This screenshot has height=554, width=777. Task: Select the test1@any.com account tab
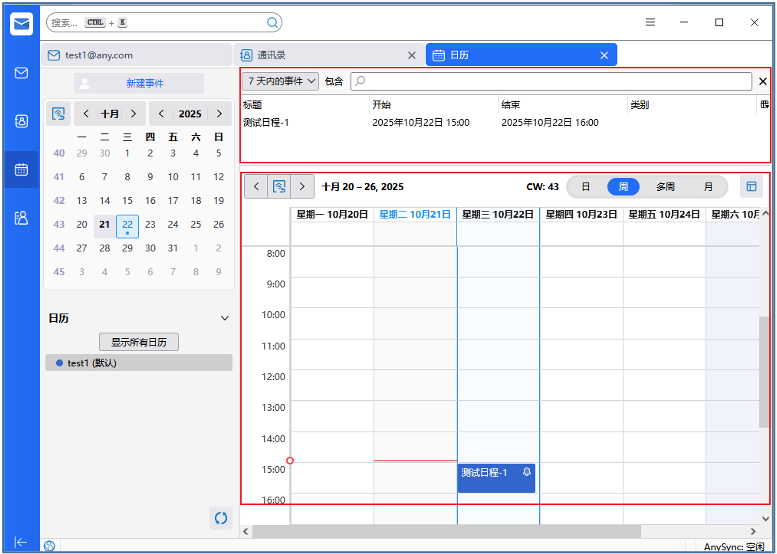137,55
